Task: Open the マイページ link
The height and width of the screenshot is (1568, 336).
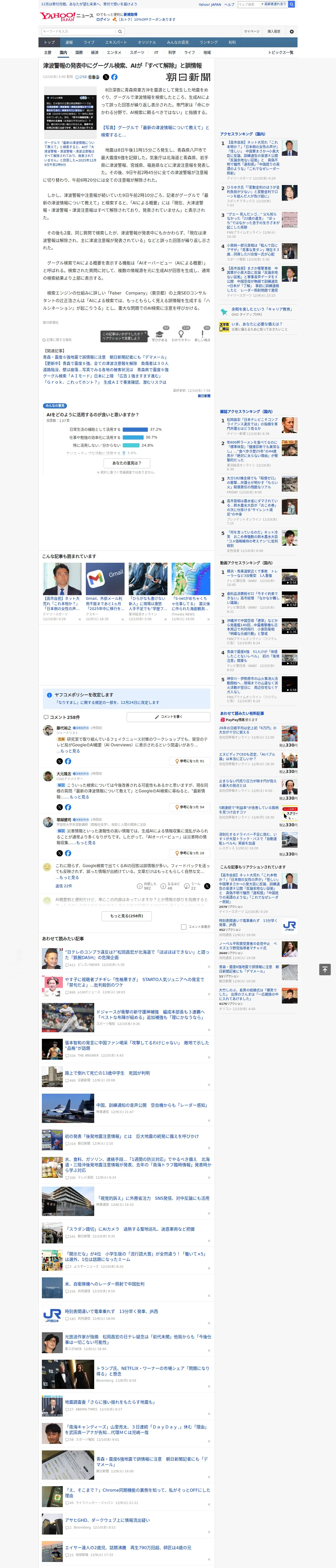Action: click(251, 32)
